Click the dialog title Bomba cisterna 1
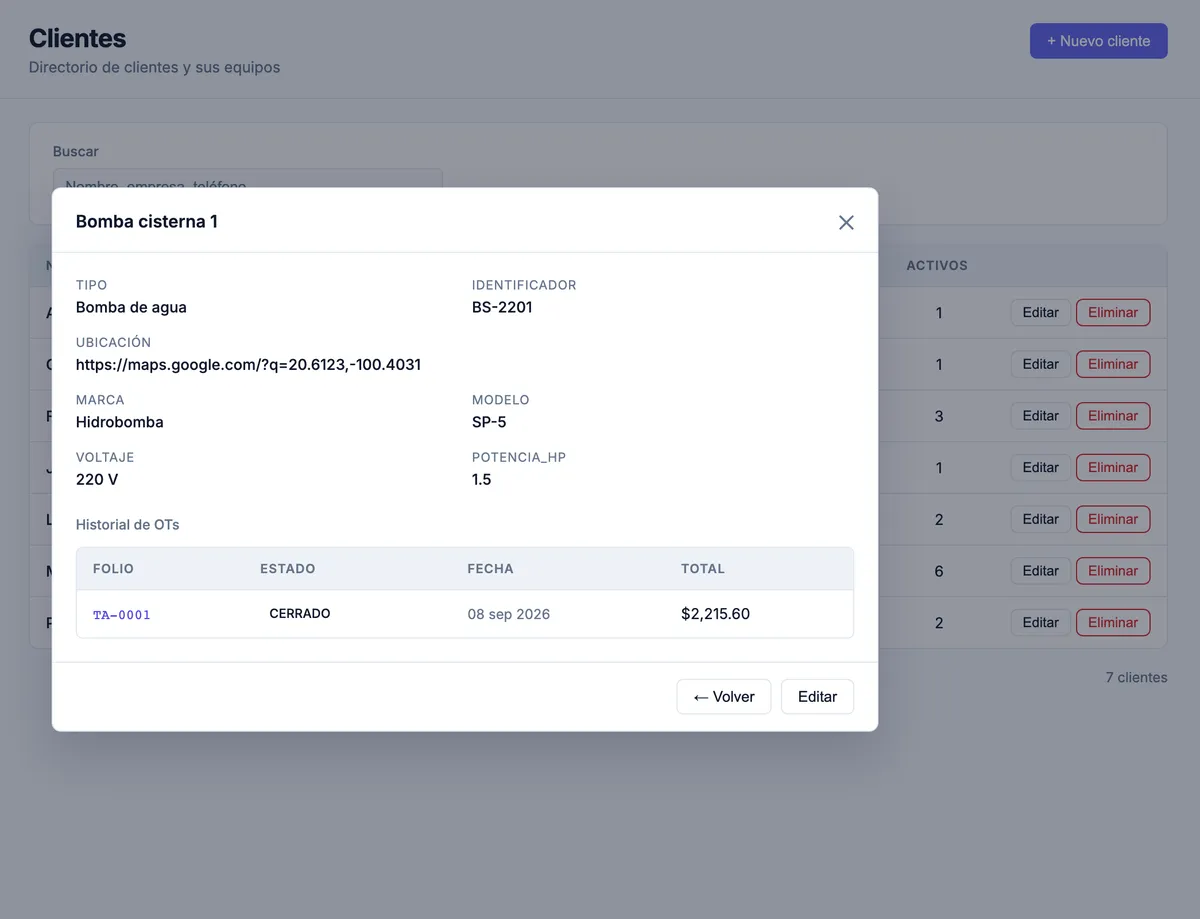Screen dimensions: 1200x919 click(147, 222)
